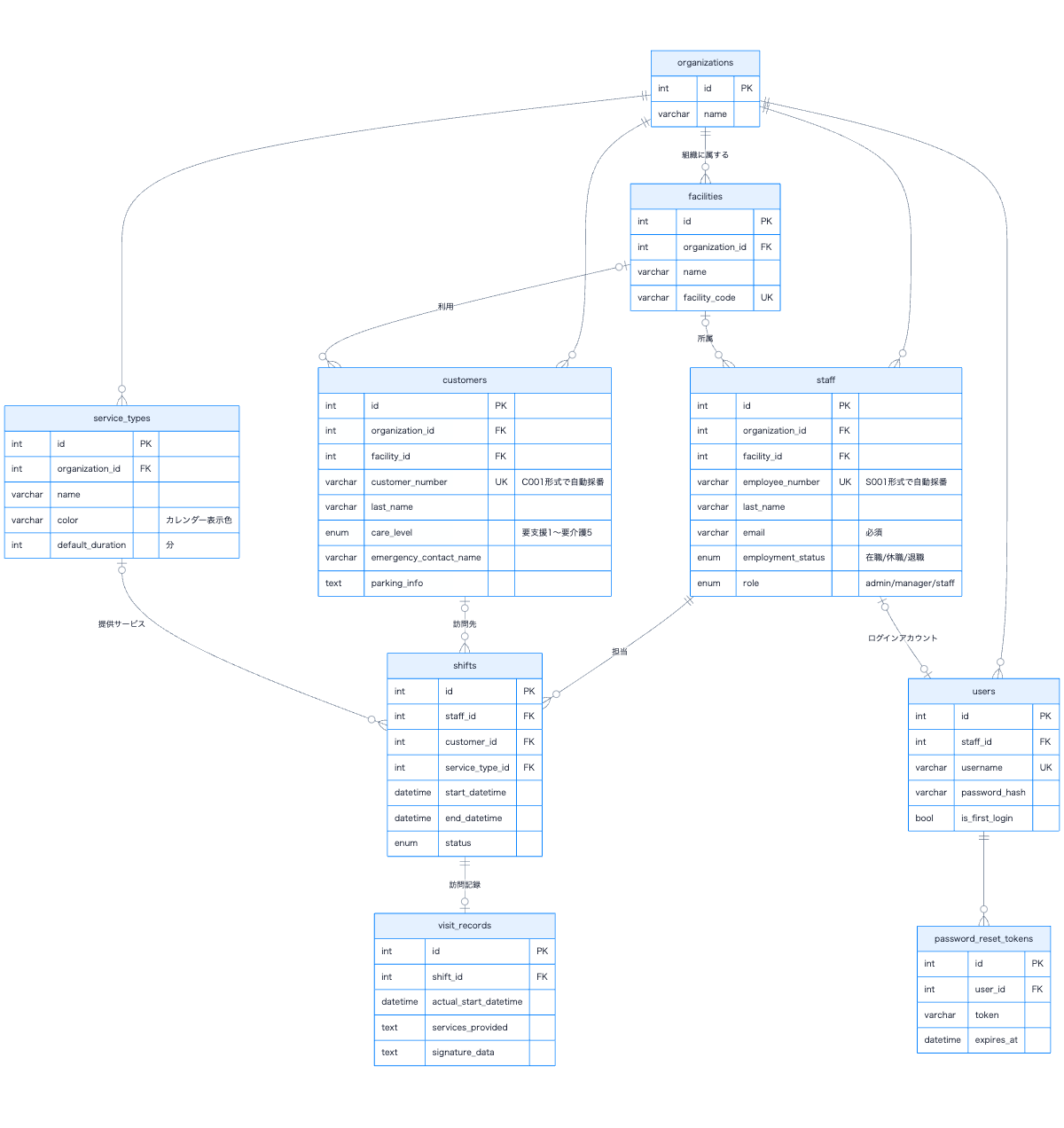Select the visit_records table title
Screen dimensions: 1064x1128
click(x=465, y=926)
